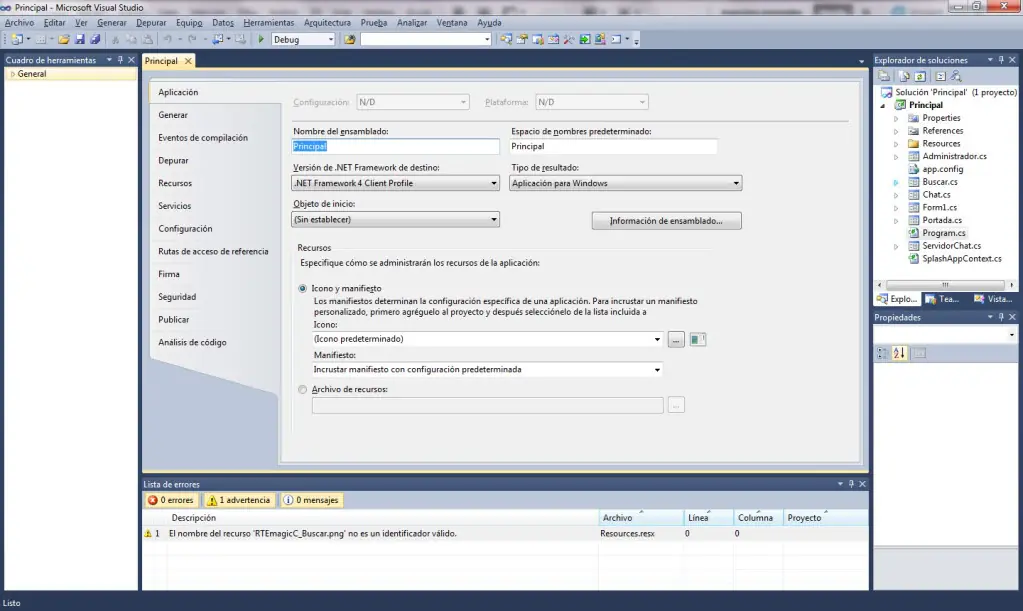The height and width of the screenshot is (611, 1023).
Task: Open the Extension Manager toolbar icon
Action: pyautogui.click(x=600, y=40)
